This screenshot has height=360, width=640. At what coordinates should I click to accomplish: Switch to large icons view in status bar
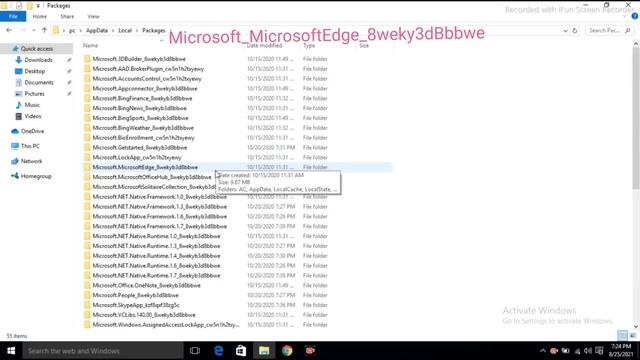[633, 336]
